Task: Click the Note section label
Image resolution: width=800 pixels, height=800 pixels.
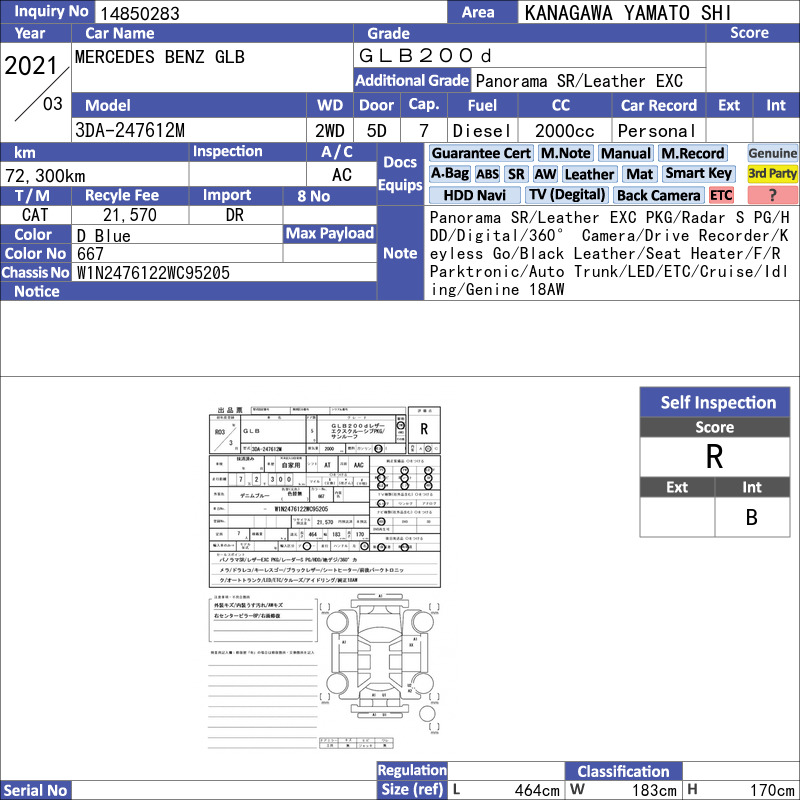Action: pos(400,253)
